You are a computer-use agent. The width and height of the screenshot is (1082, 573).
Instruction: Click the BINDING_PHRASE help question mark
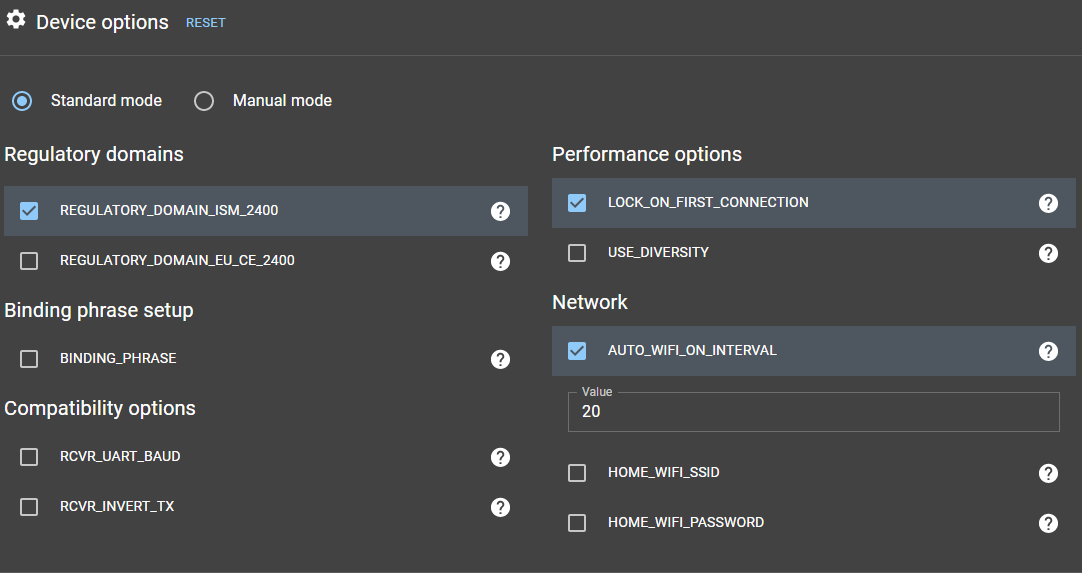coord(500,359)
